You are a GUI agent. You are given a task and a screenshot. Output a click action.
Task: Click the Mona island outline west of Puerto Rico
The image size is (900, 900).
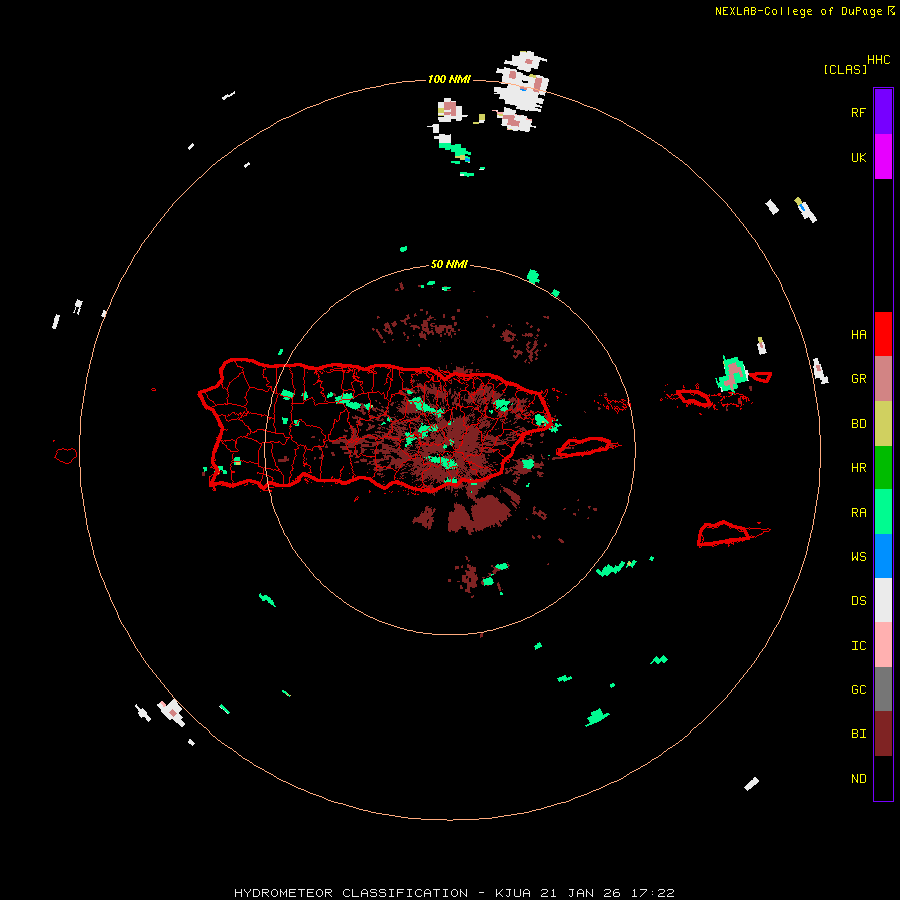pos(65,456)
